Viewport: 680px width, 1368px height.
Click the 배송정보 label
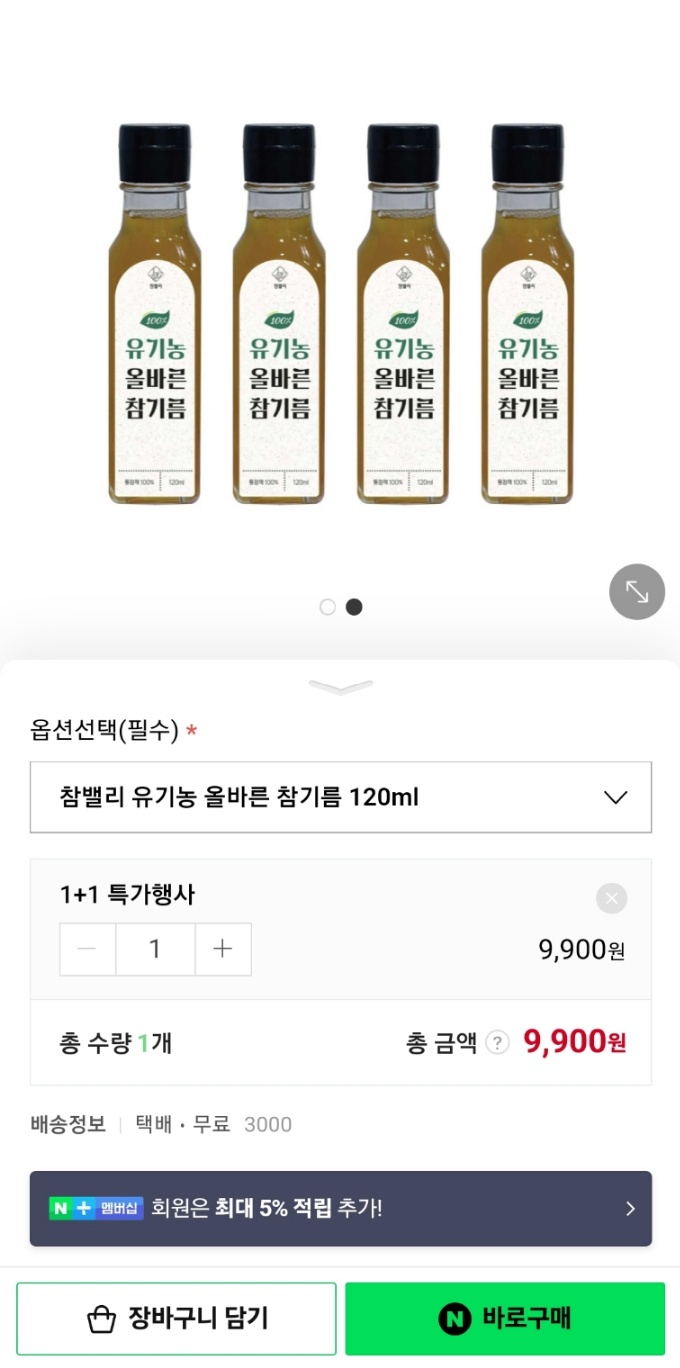click(67, 1124)
